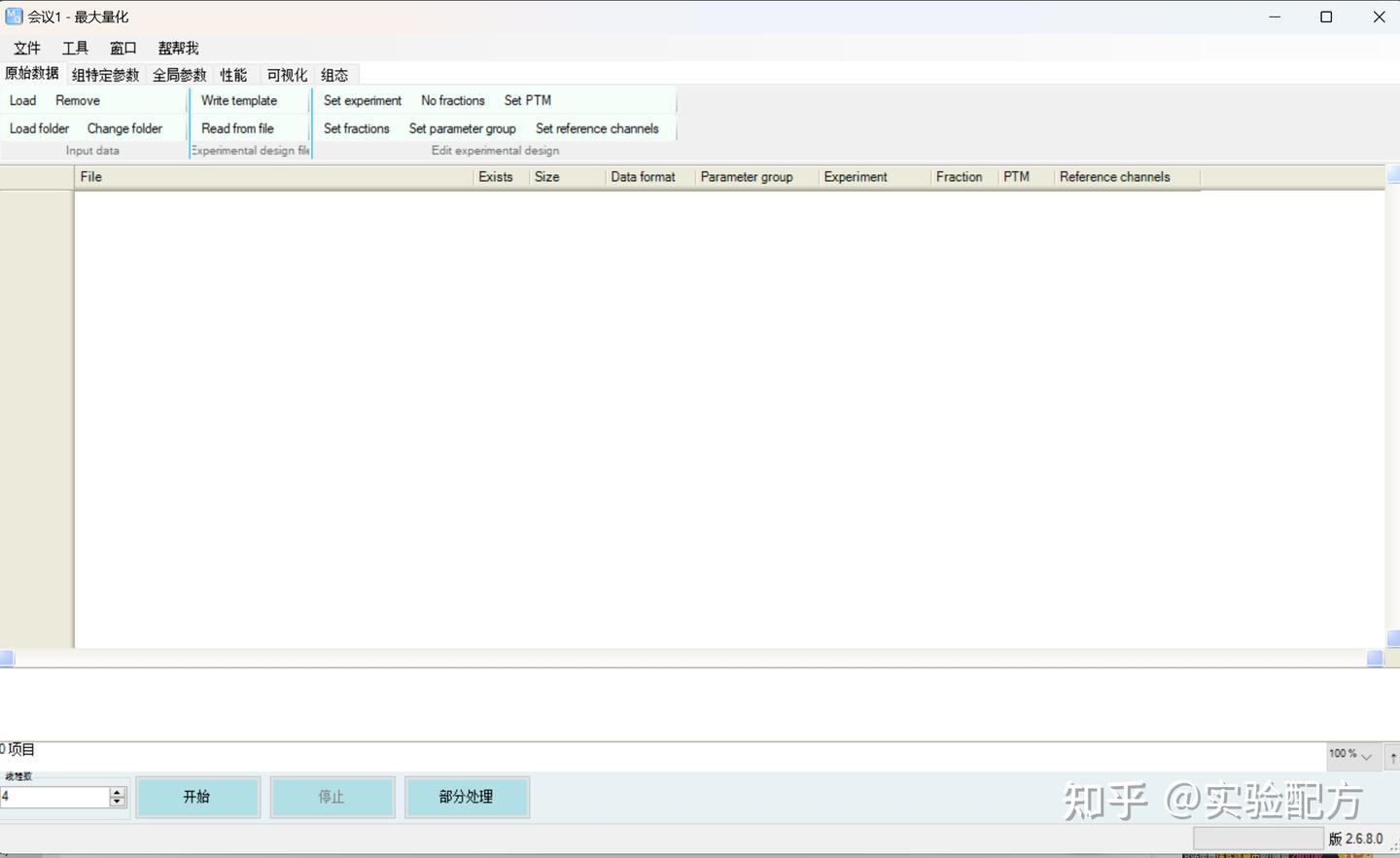
Task: Click Set reference channels
Action: [598, 127]
